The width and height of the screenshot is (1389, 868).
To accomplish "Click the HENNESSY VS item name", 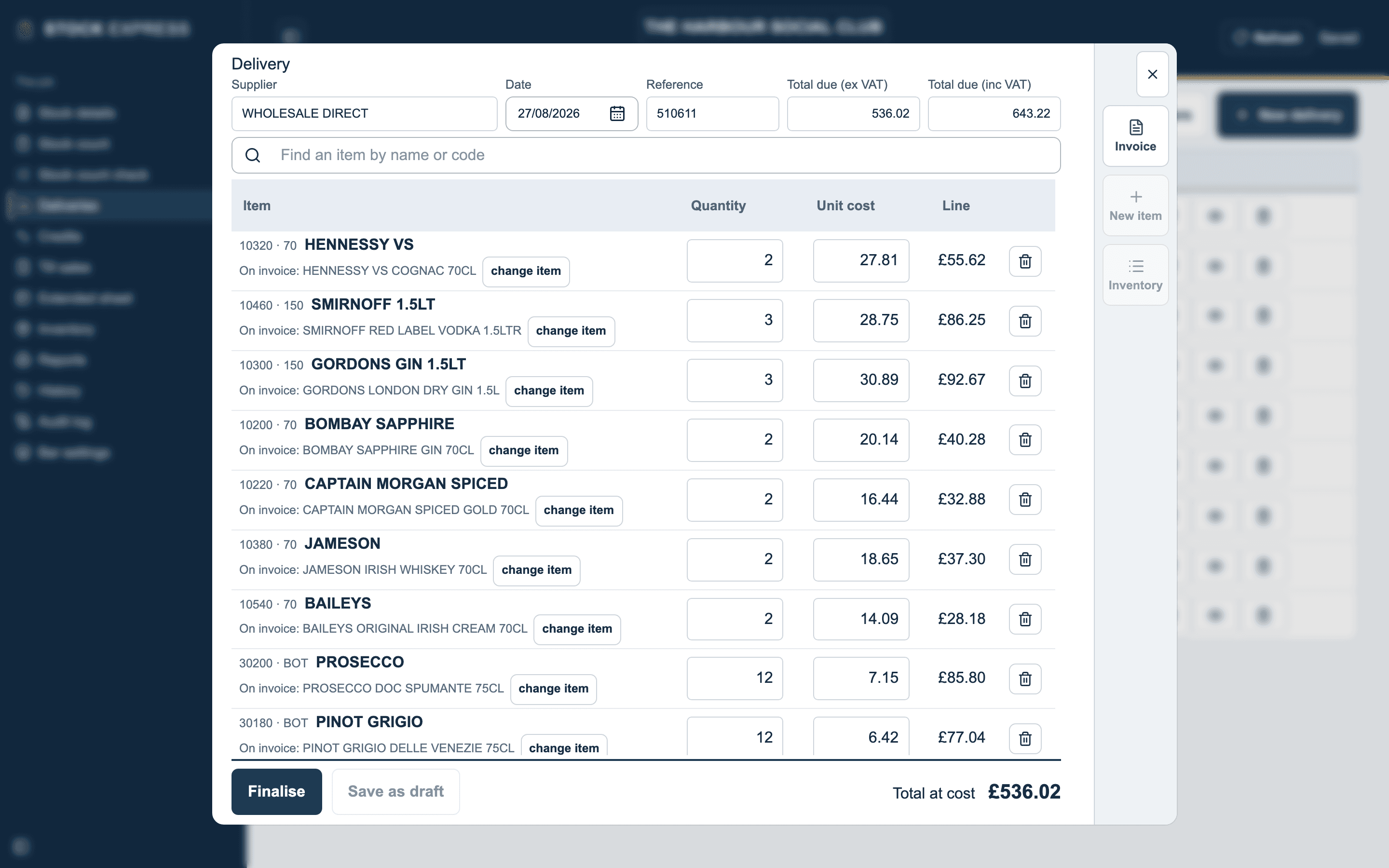I will click(x=359, y=244).
